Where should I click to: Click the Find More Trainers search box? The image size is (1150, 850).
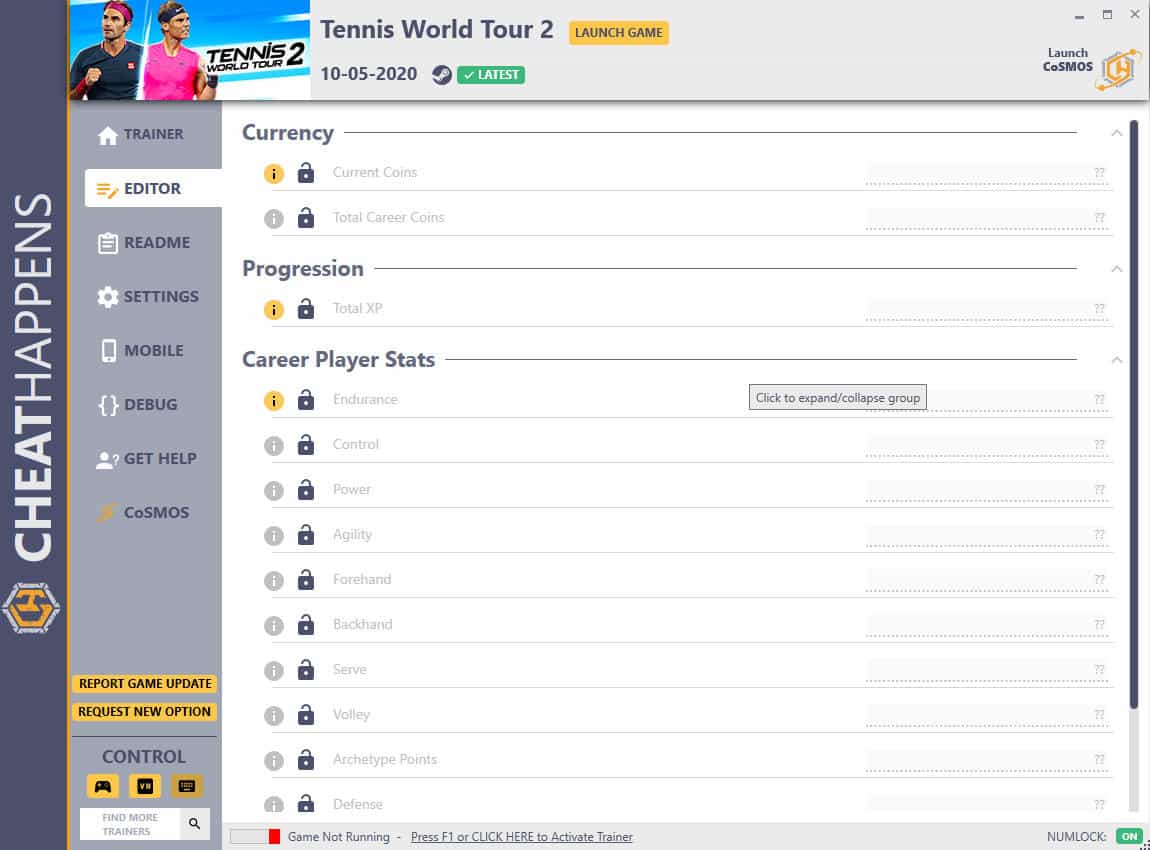130,824
